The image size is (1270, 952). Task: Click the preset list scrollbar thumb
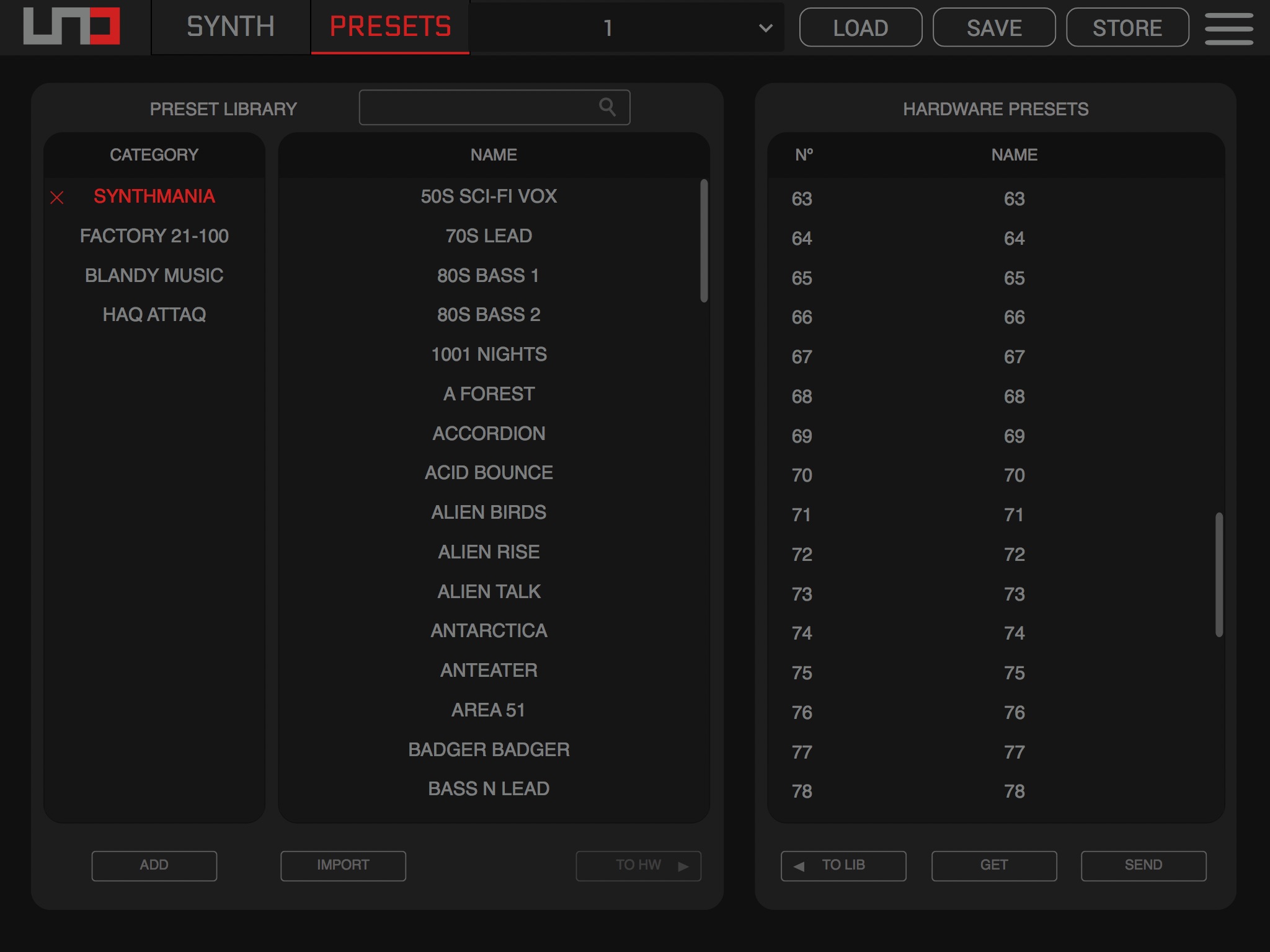click(x=704, y=241)
